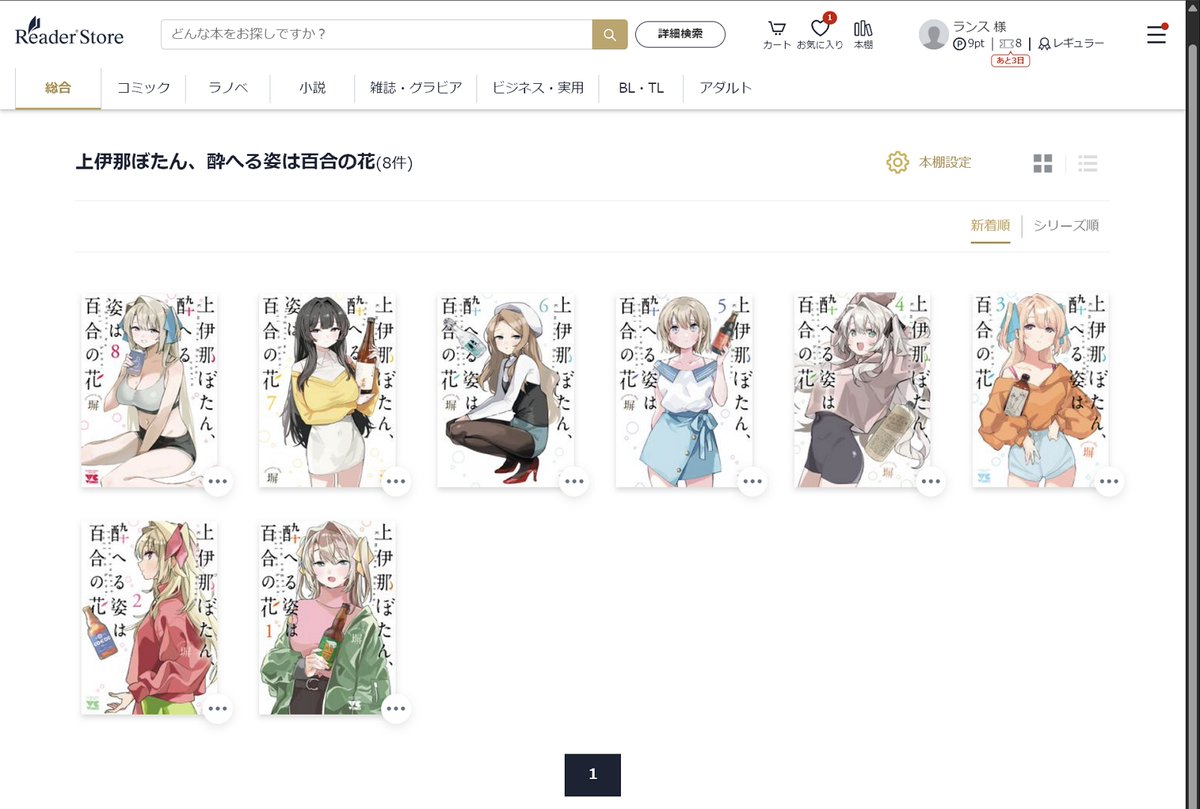Open options for volume 5 cover
1200x809 pixels.
coord(752,481)
